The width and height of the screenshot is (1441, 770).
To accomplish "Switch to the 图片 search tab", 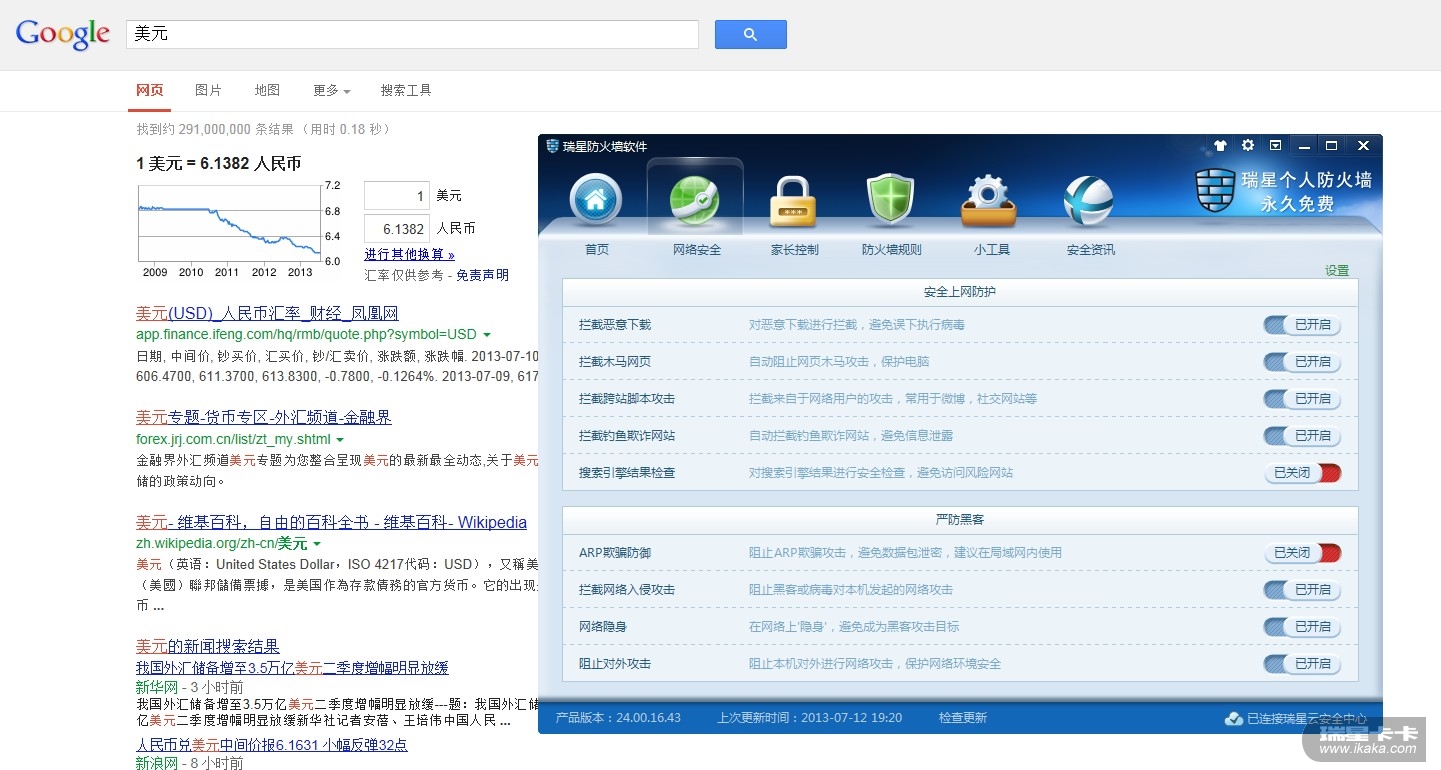I will [208, 91].
